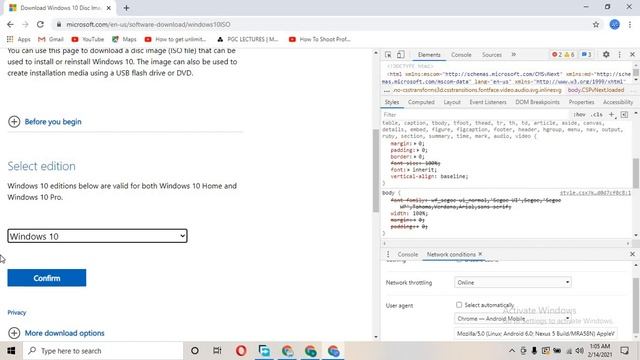640x360 pixels.
Task: Switch to the Sources tab
Action: point(491,55)
